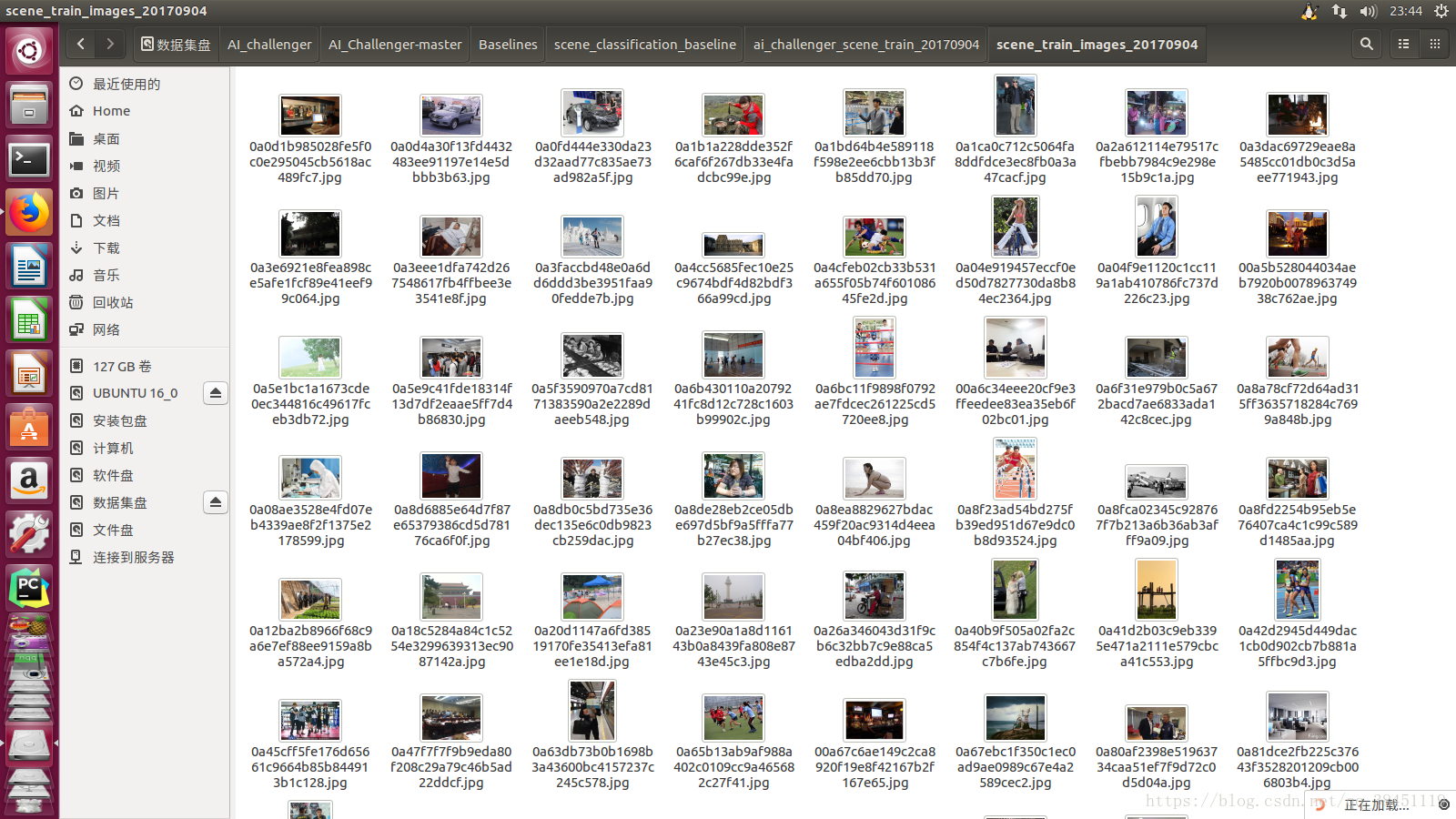Screen dimensions: 1456x819
Task: Select scene_train_images_20170904 breadcrumb
Action: tap(1097, 44)
